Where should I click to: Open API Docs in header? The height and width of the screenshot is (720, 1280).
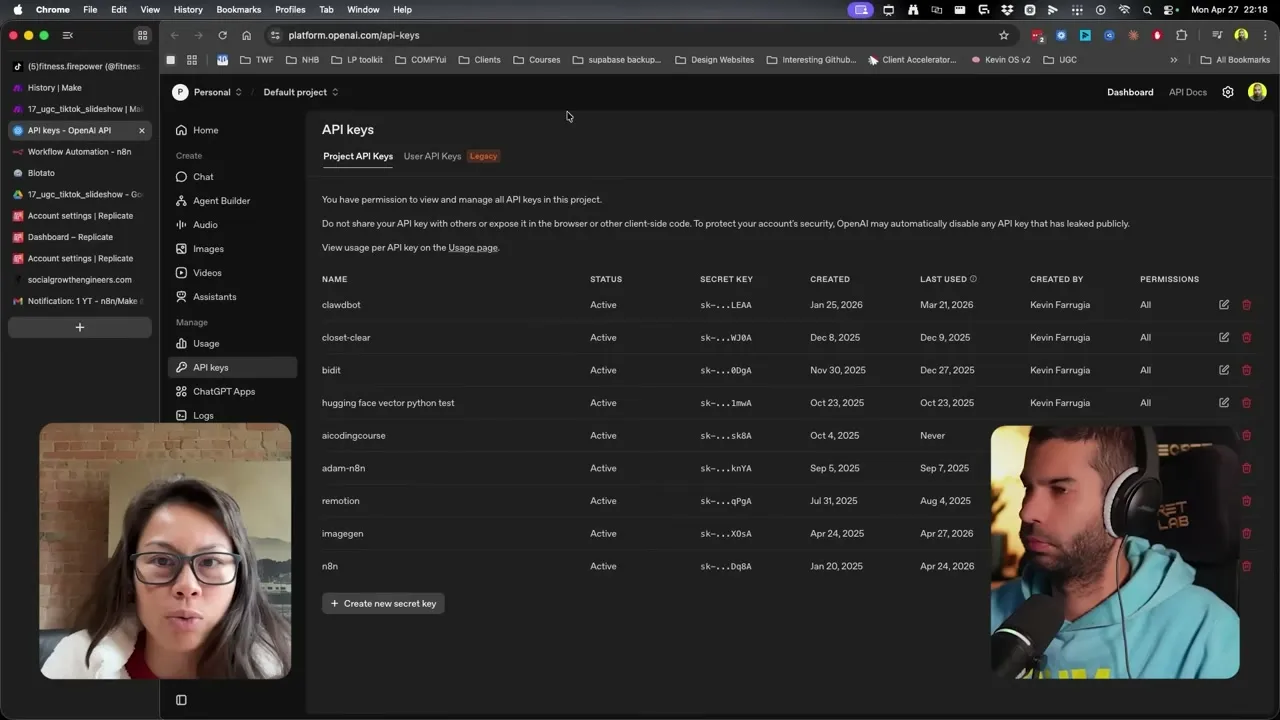point(1188,92)
